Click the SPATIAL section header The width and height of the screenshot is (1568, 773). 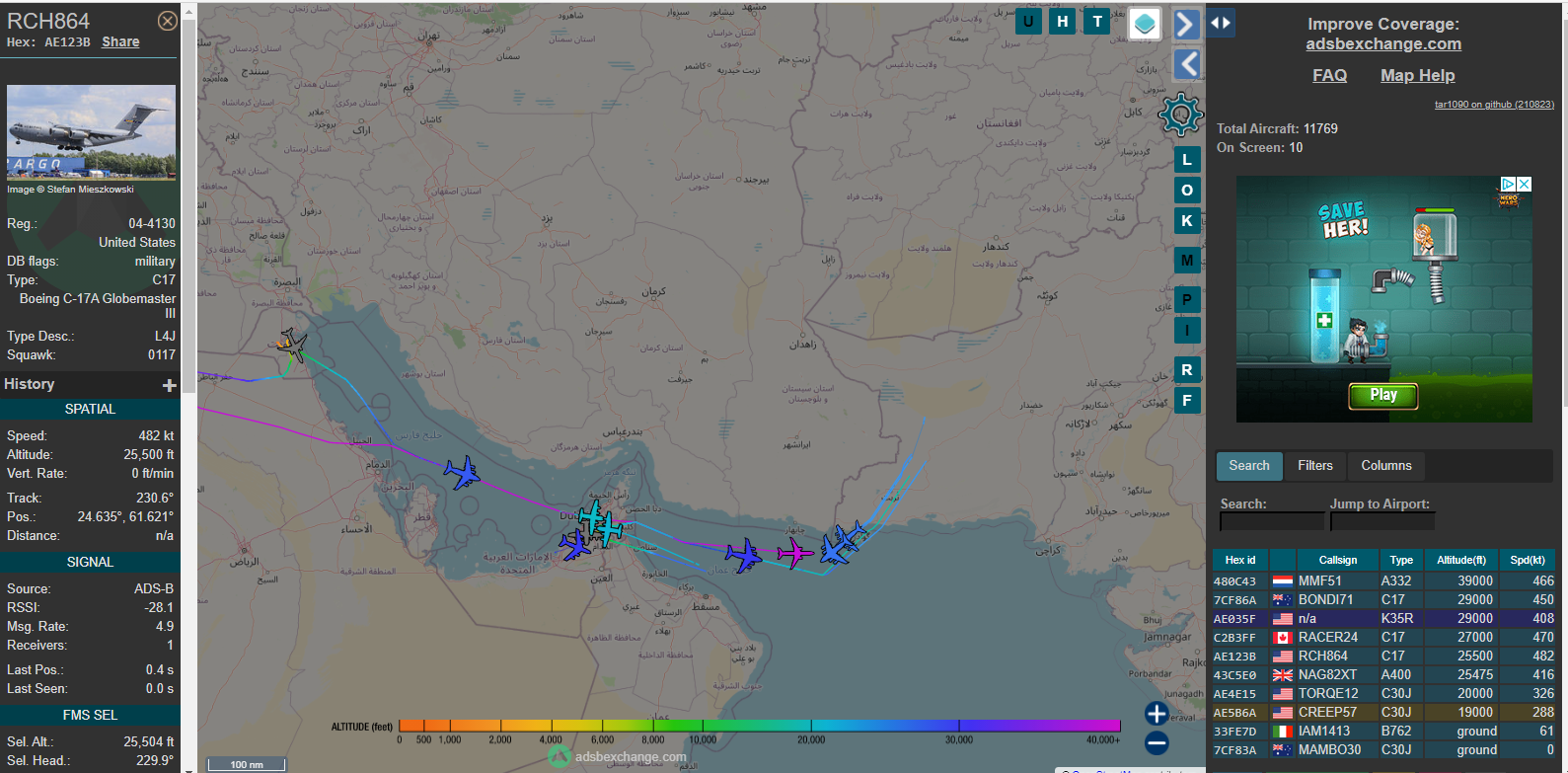tap(90, 409)
